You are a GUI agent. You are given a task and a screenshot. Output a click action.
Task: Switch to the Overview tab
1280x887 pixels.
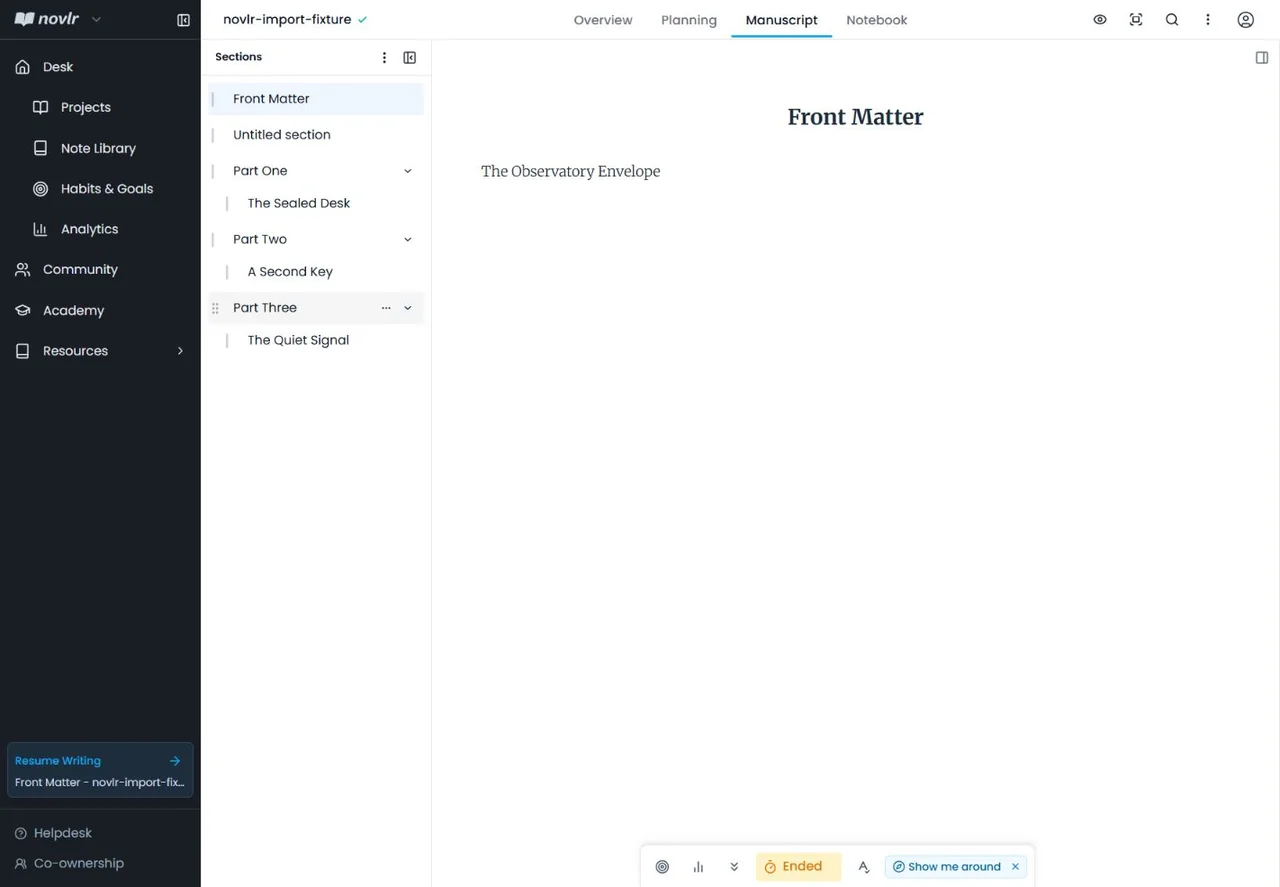(x=603, y=20)
